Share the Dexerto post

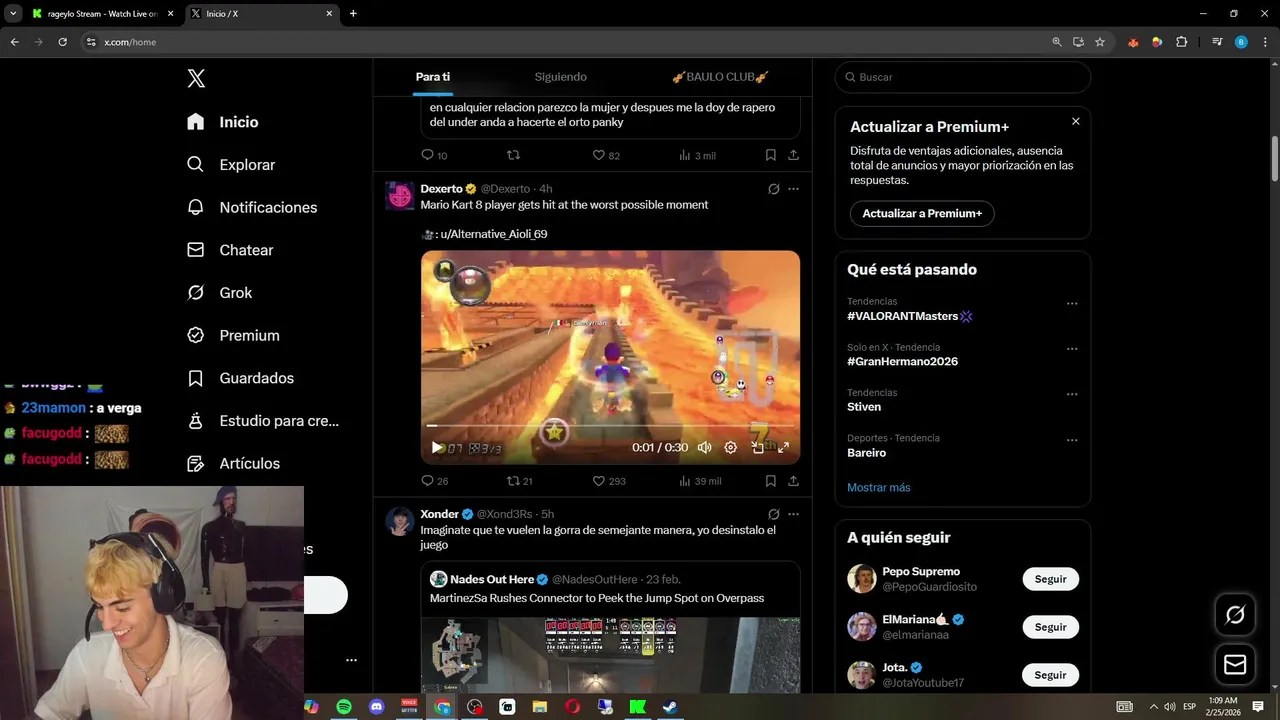click(x=793, y=481)
